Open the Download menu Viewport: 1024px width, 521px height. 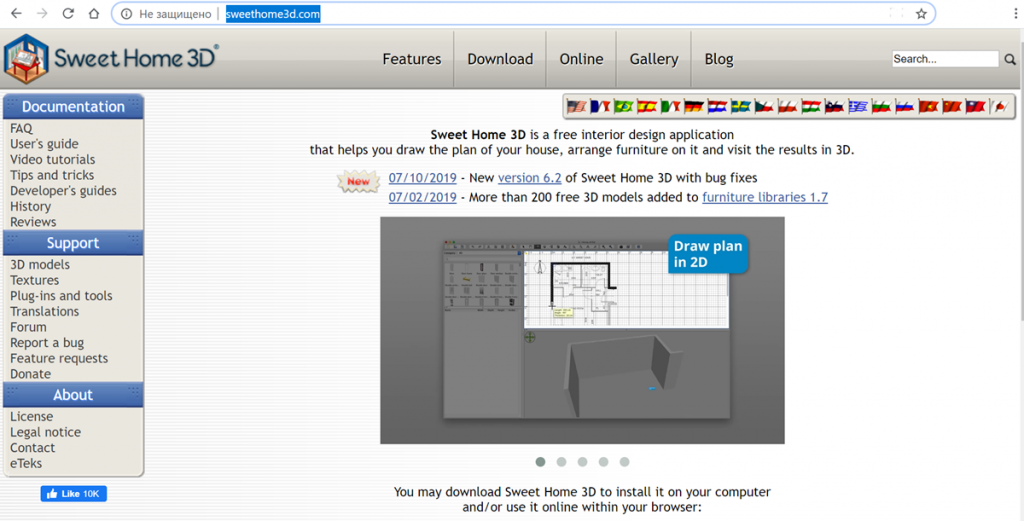pyautogui.click(x=500, y=59)
